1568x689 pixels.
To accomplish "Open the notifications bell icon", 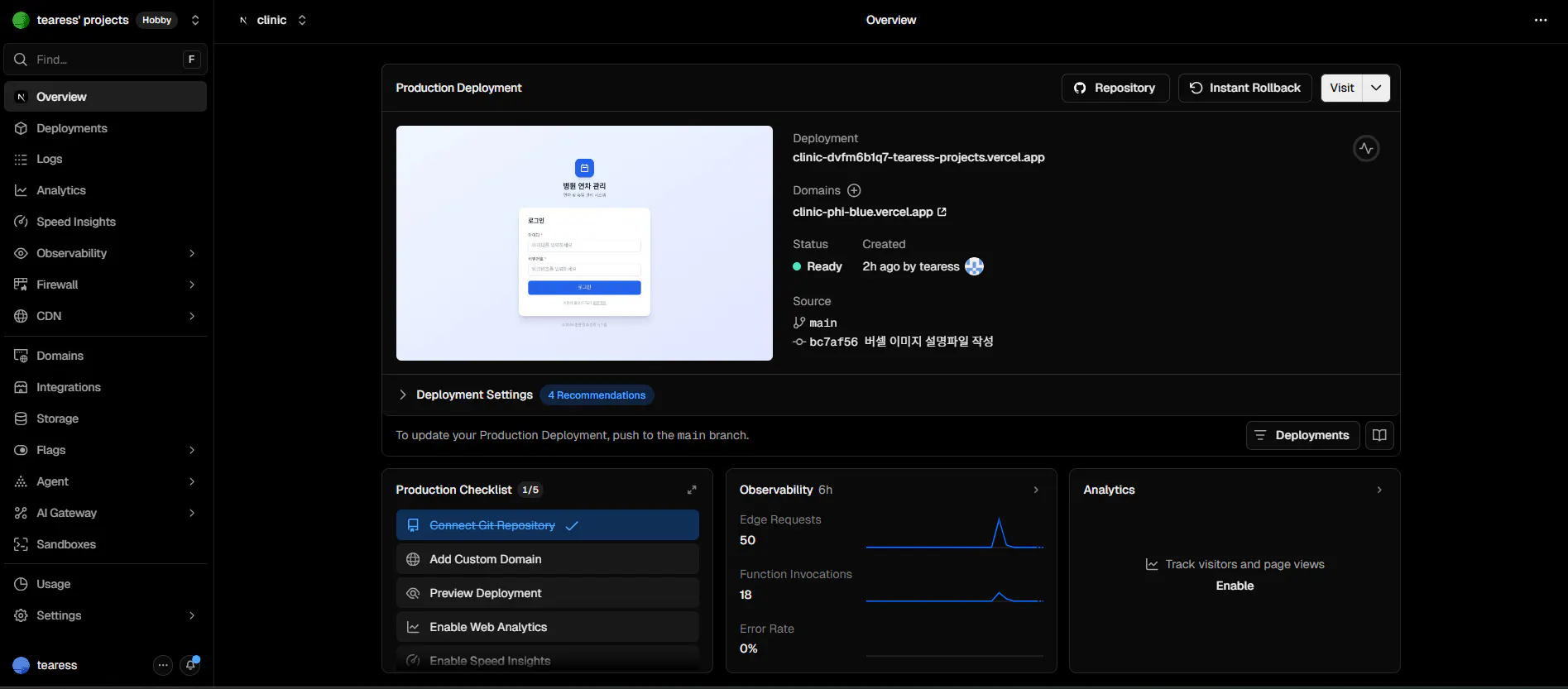I will pyautogui.click(x=191, y=665).
